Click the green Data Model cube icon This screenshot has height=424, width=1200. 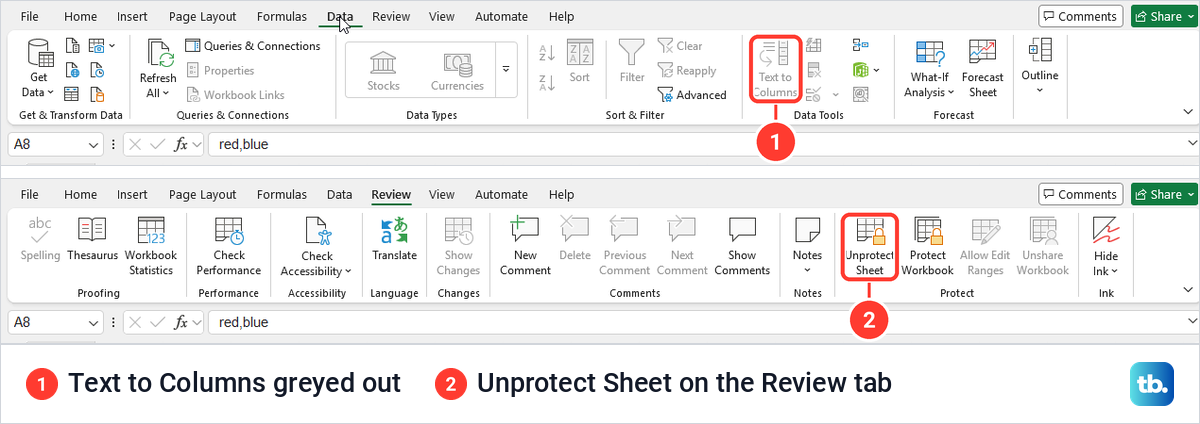point(860,70)
